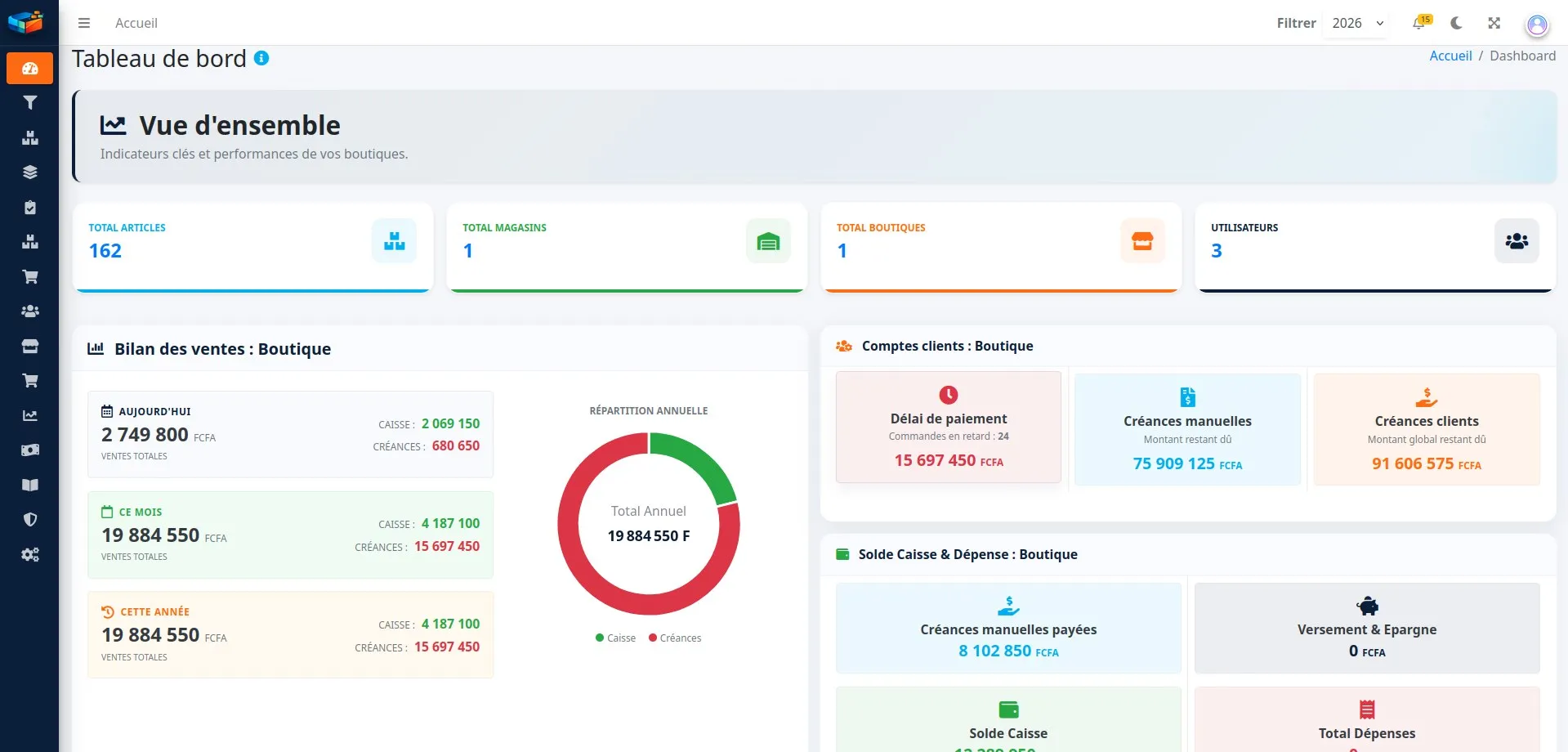Click the app logo at top of sidebar
The image size is (1568, 752).
[x=25, y=22]
